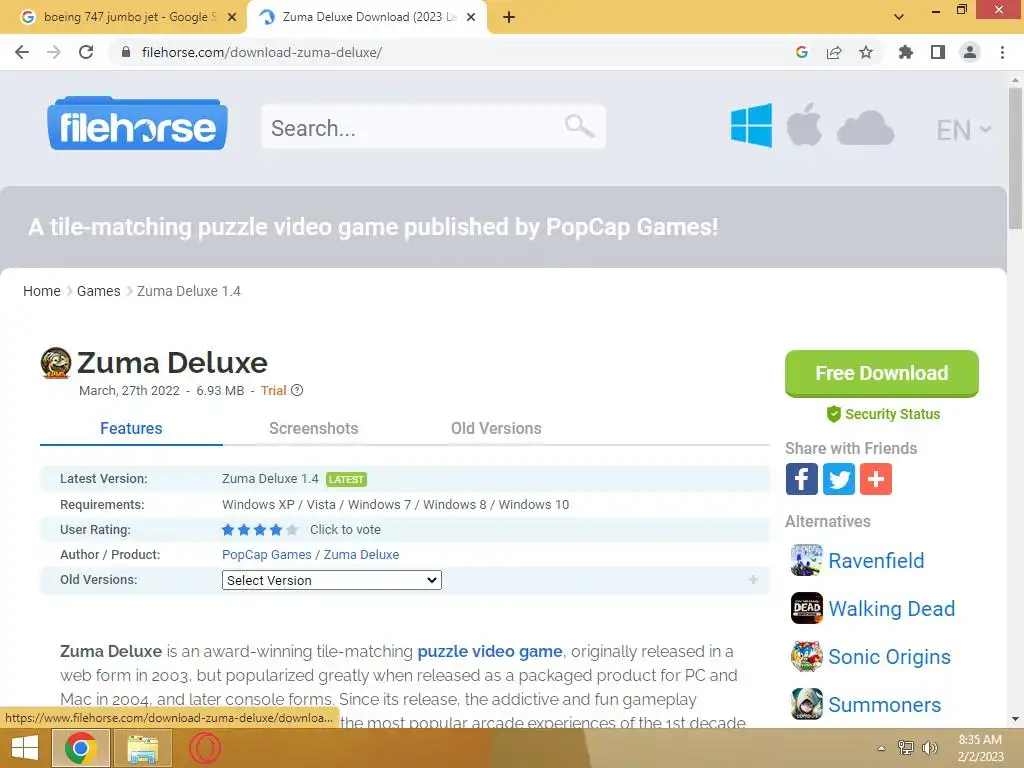Click the share page icon in address bar

click(x=834, y=52)
